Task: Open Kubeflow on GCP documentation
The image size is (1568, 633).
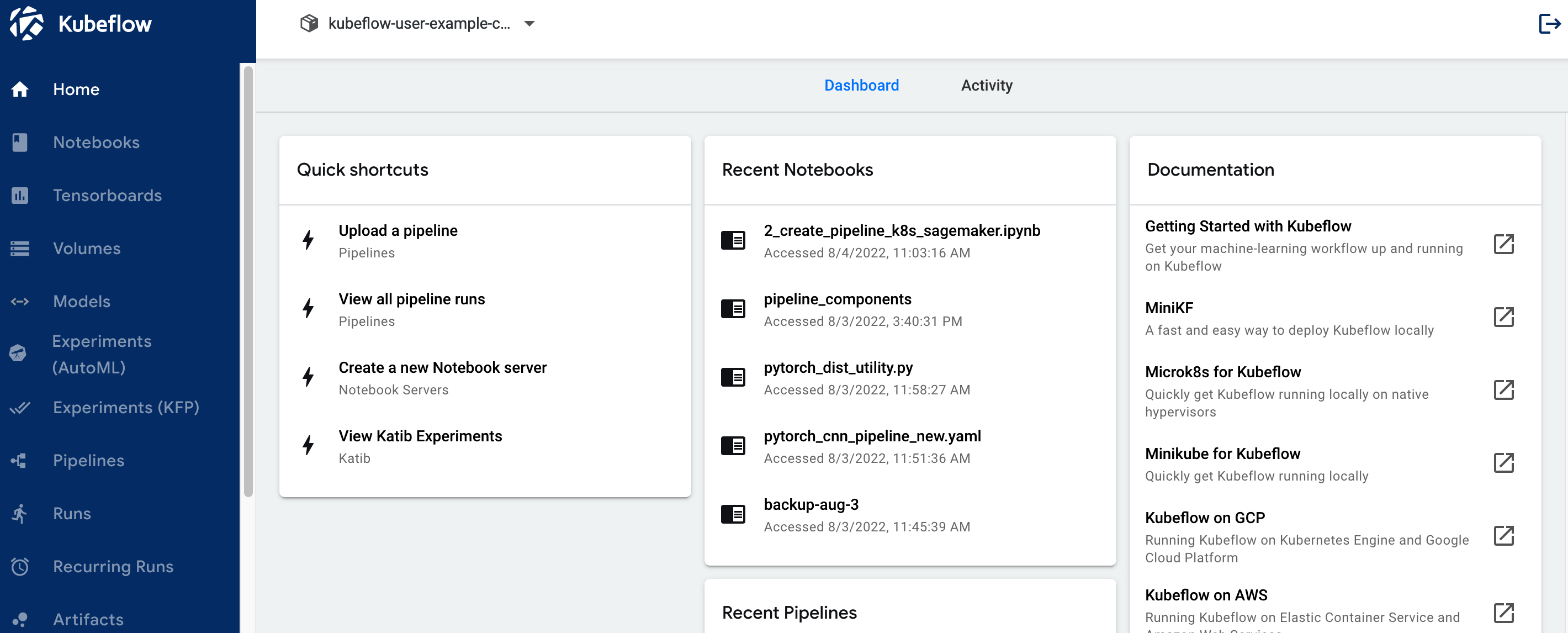Action: point(1334,537)
